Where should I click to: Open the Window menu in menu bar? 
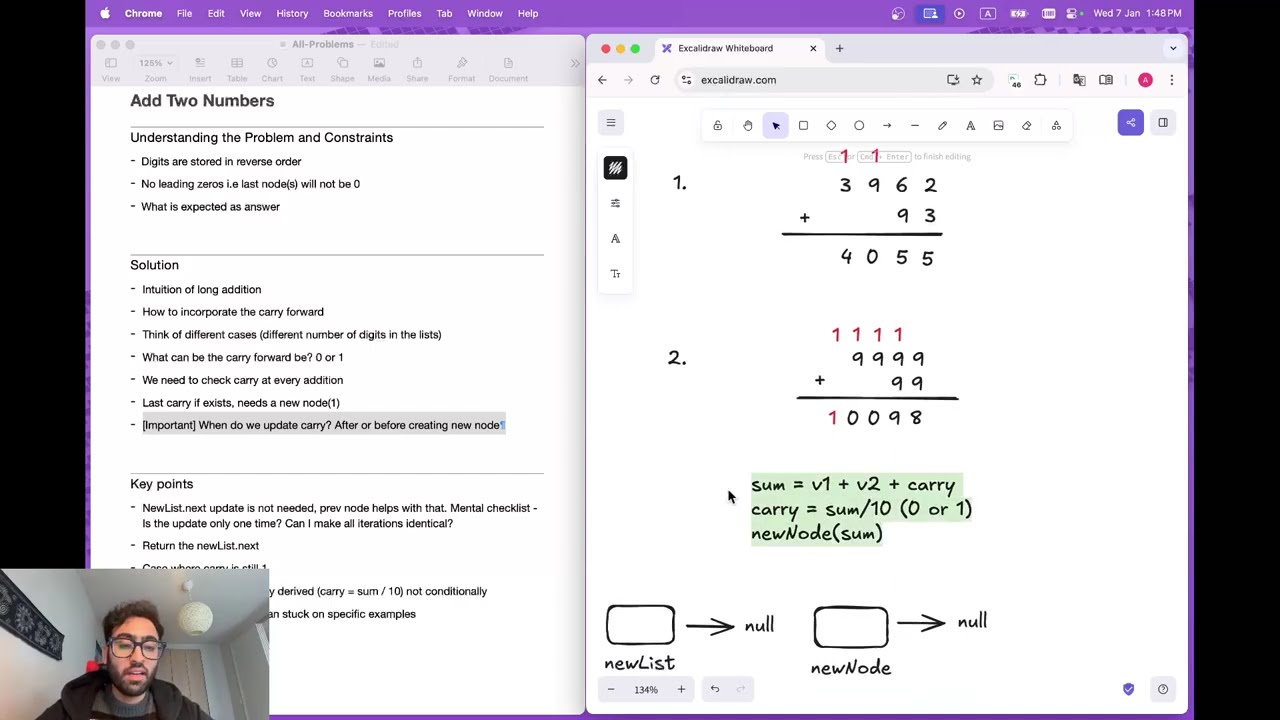point(485,13)
